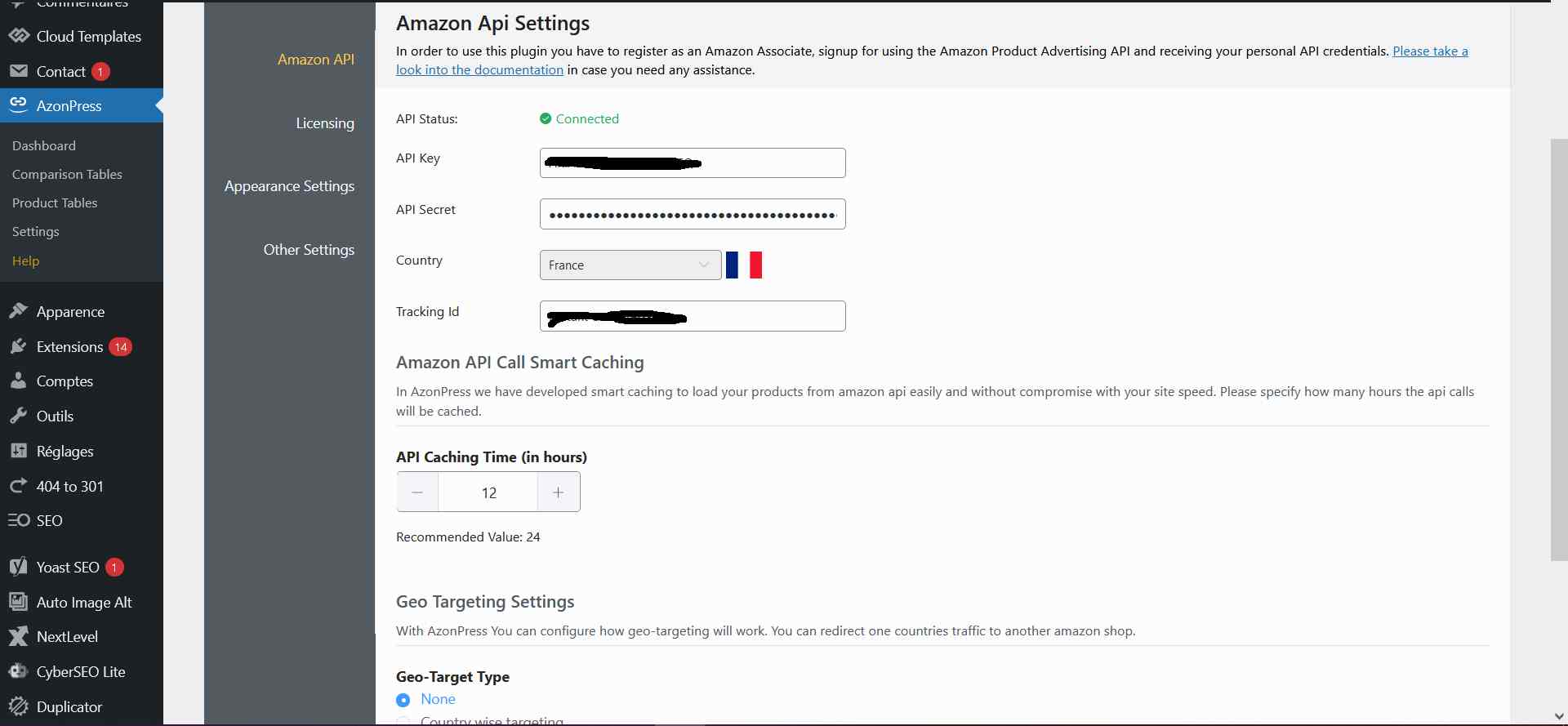Open AzonPress Settings submenu item
This screenshot has width=1568, height=726.
(36, 231)
